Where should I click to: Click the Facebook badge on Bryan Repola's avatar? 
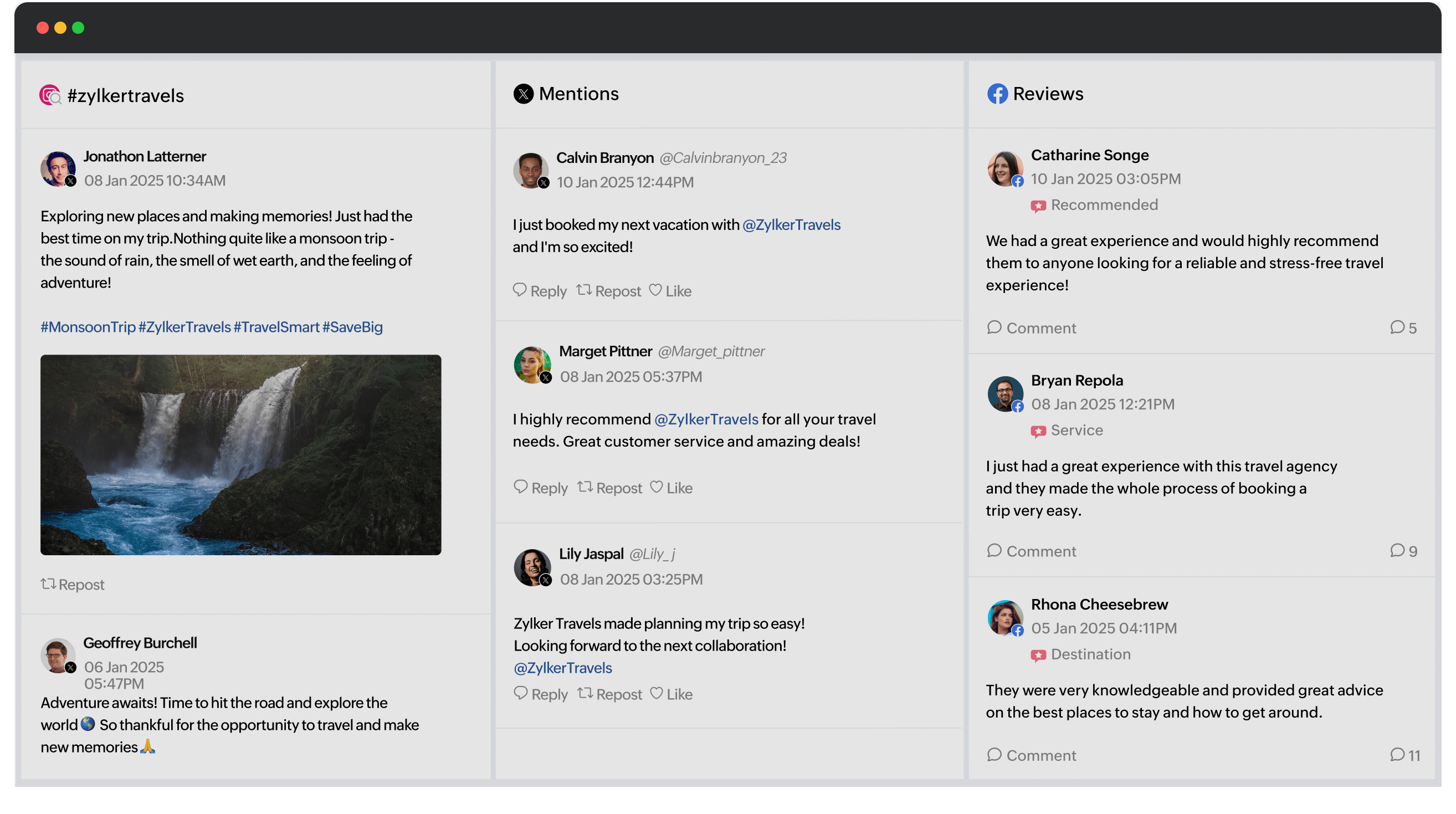(x=1018, y=406)
